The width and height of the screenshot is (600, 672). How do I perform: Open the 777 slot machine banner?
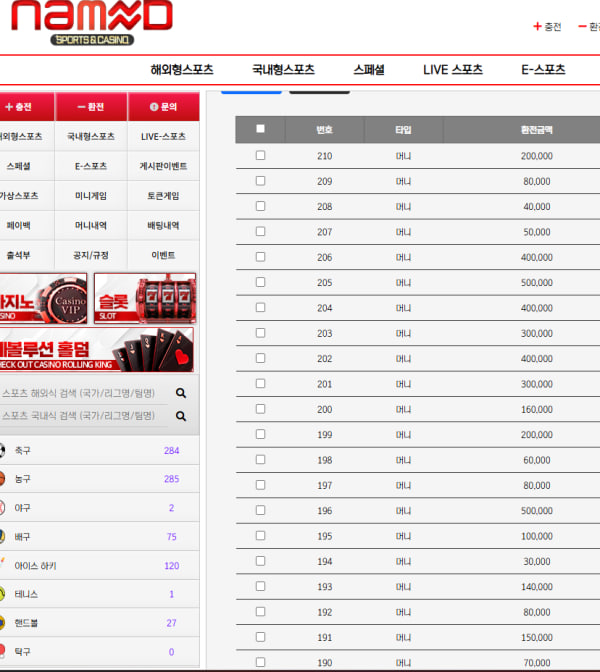click(x=145, y=298)
